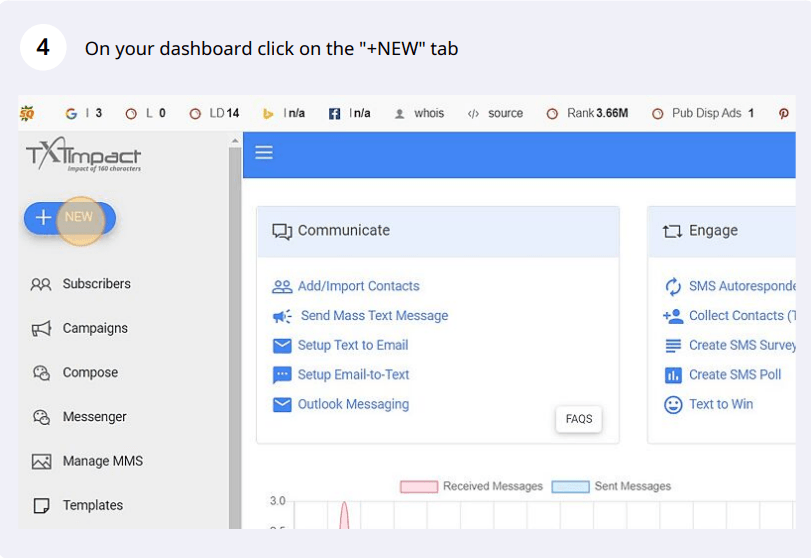The height and width of the screenshot is (558, 811).
Task: Open the Outlook Messaging link
Action: (x=353, y=404)
